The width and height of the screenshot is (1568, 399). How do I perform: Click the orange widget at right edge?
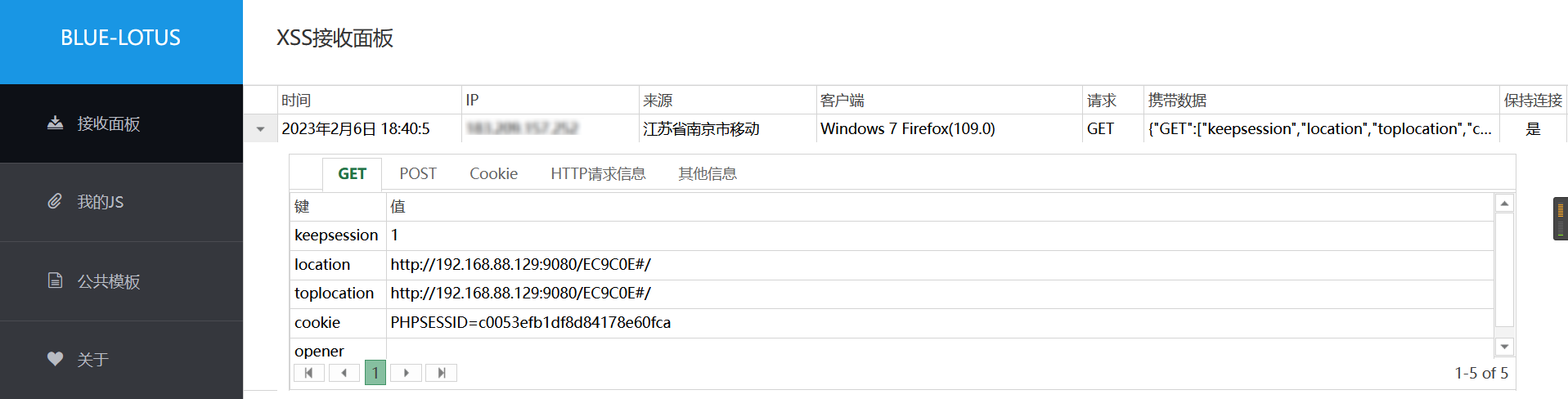1560,218
